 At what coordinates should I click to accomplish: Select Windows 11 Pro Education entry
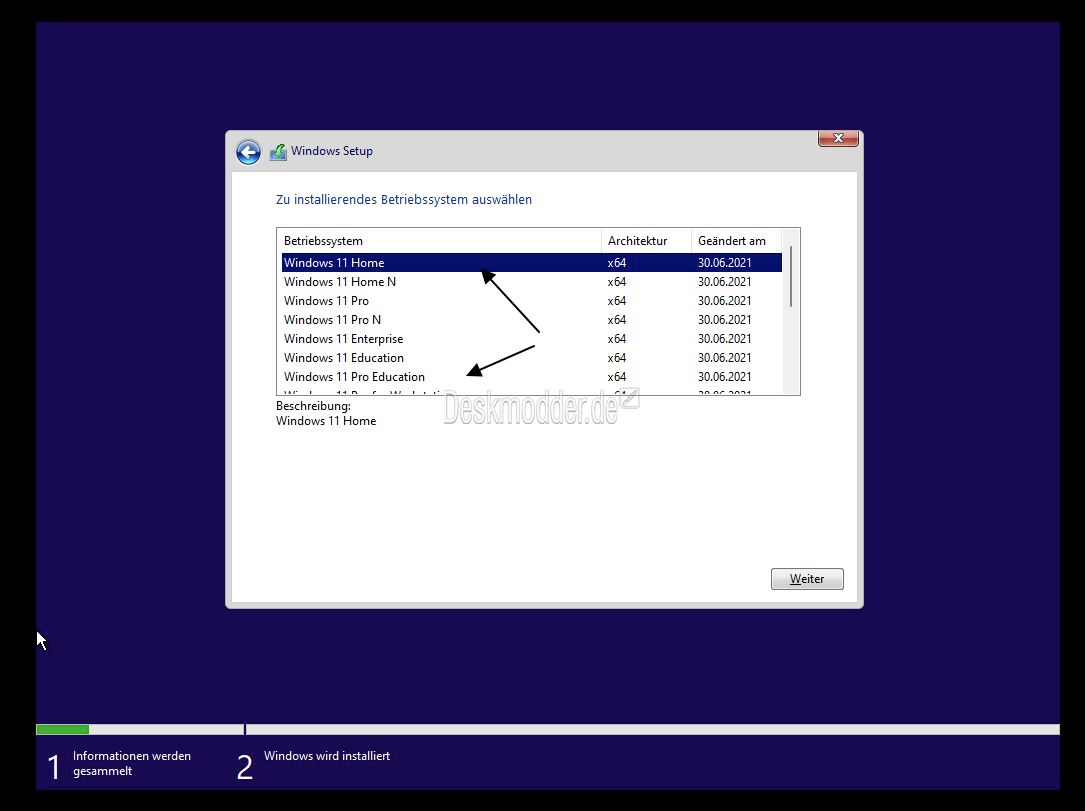point(531,376)
